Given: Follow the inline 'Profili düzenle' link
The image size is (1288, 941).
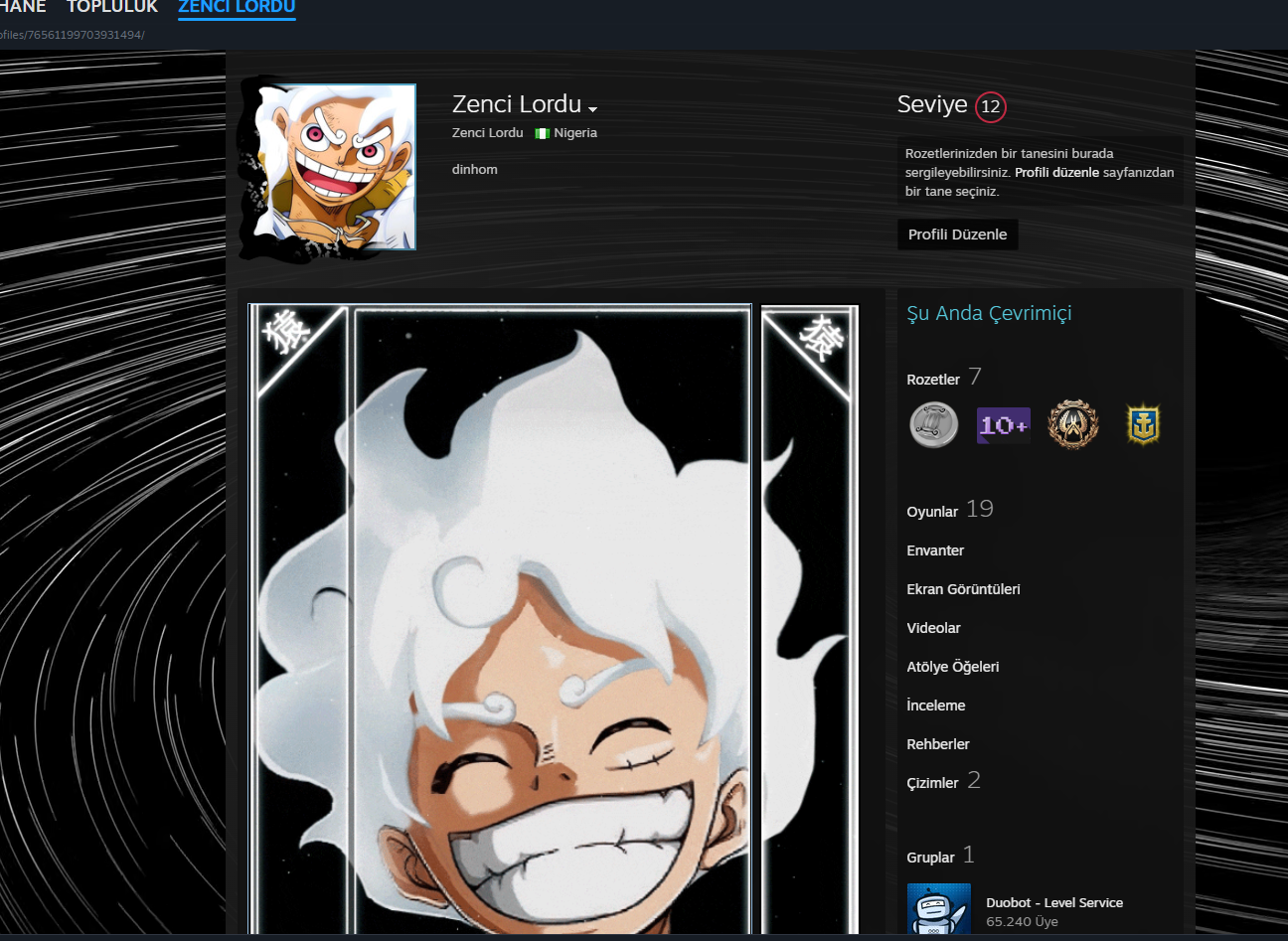Looking at the screenshot, I should (x=1056, y=172).
